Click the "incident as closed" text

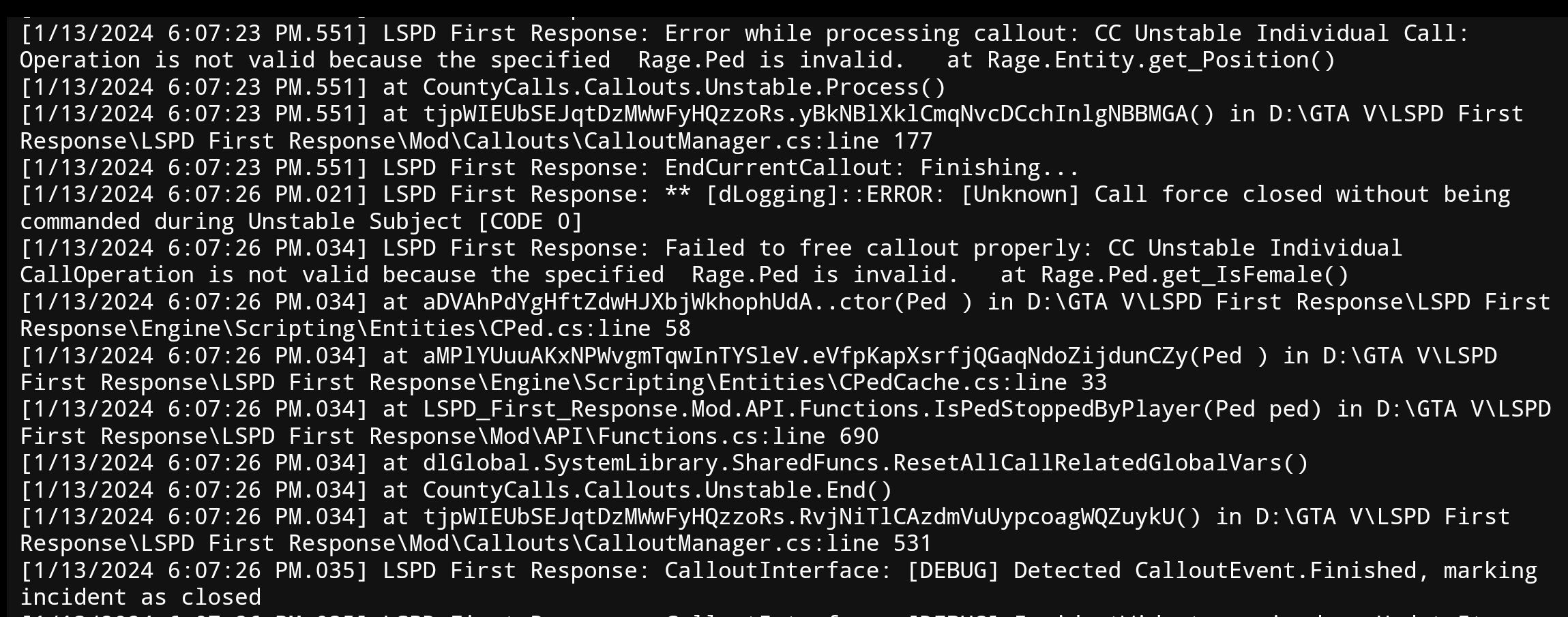pyautogui.click(x=140, y=597)
